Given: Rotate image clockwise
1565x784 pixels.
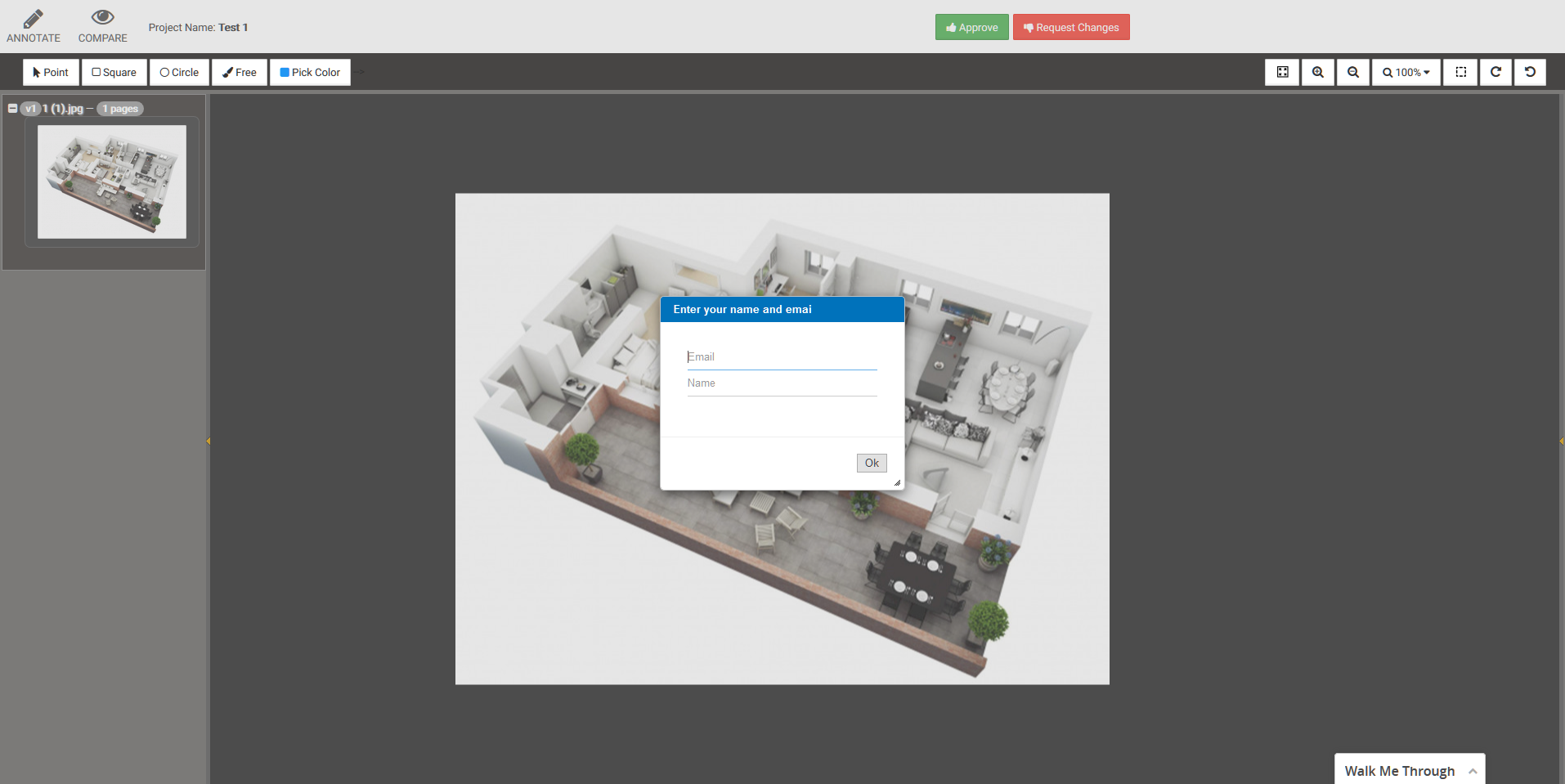Looking at the screenshot, I should [x=1495, y=72].
